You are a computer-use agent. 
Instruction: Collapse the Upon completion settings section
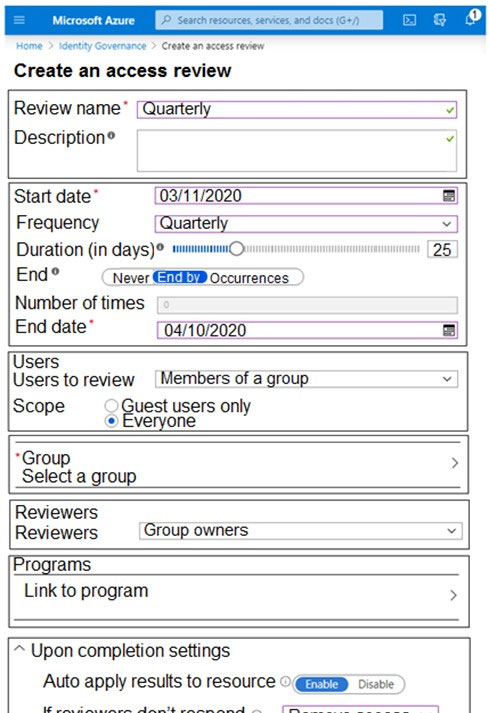(20, 649)
